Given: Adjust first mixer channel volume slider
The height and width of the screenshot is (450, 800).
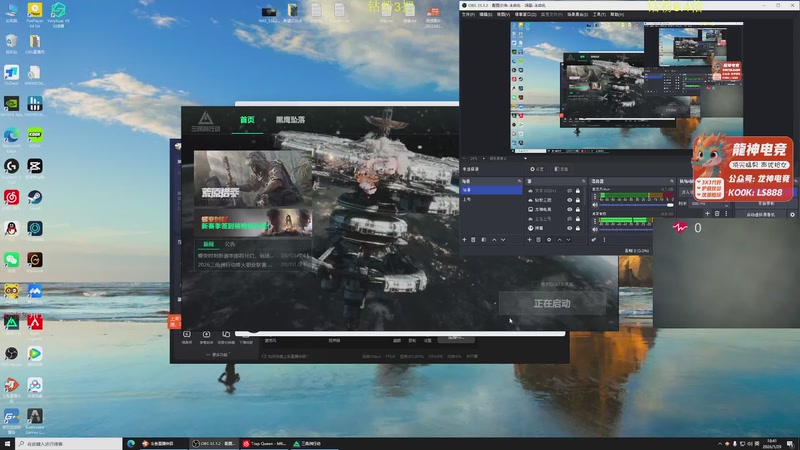Looking at the screenshot, I should (x=636, y=205).
